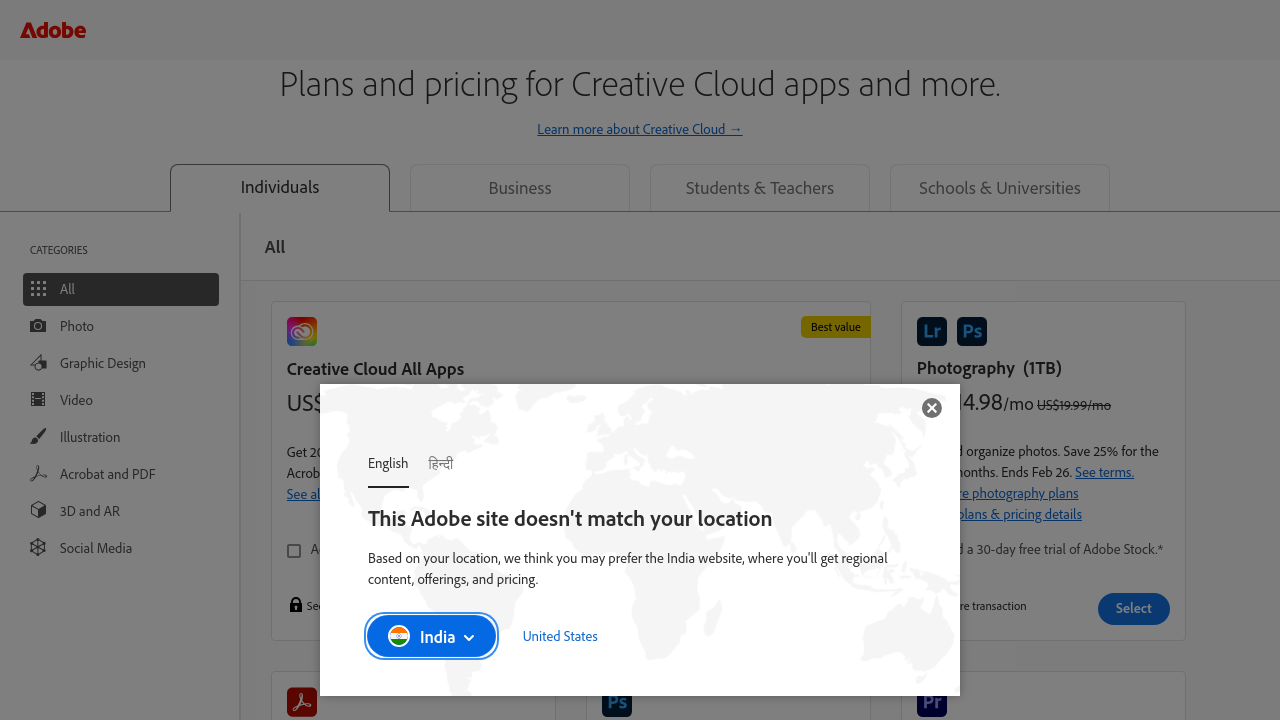Choose the United States site link
This screenshot has width=1280, height=720.
point(560,636)
